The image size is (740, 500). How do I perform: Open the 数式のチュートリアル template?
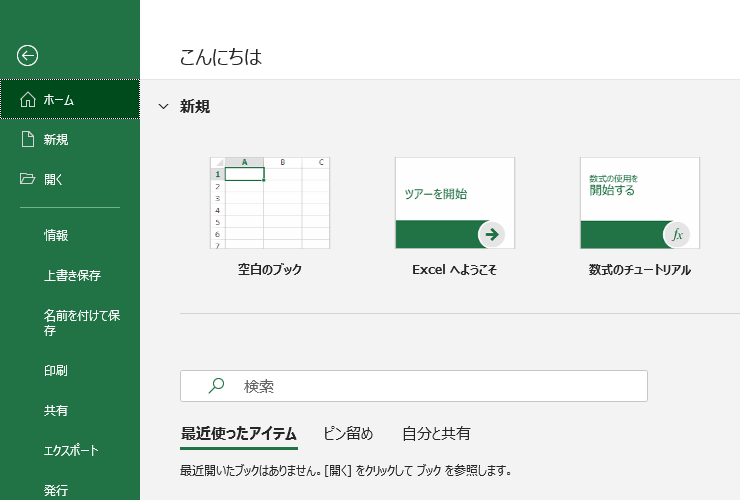coord(640,203)
